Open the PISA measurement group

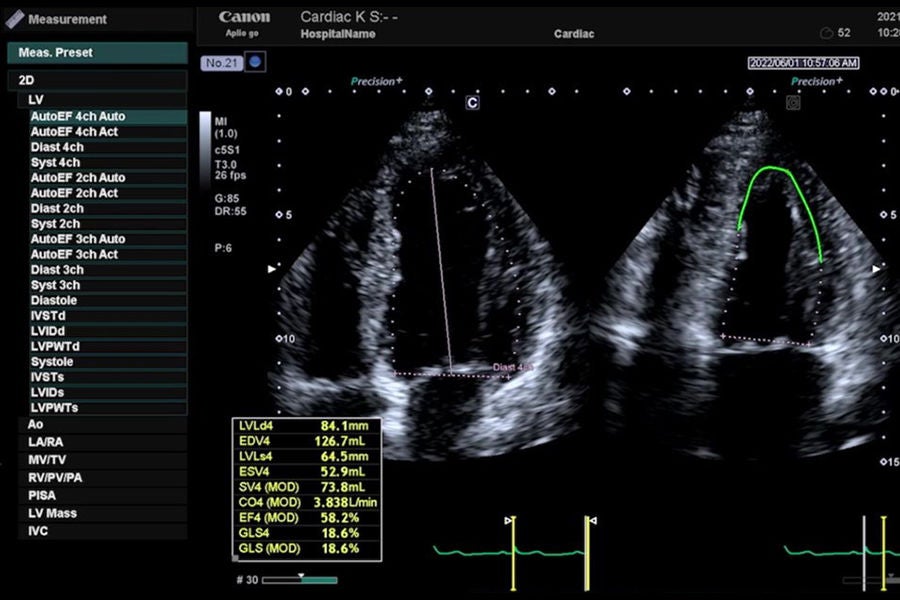(103, 496)
